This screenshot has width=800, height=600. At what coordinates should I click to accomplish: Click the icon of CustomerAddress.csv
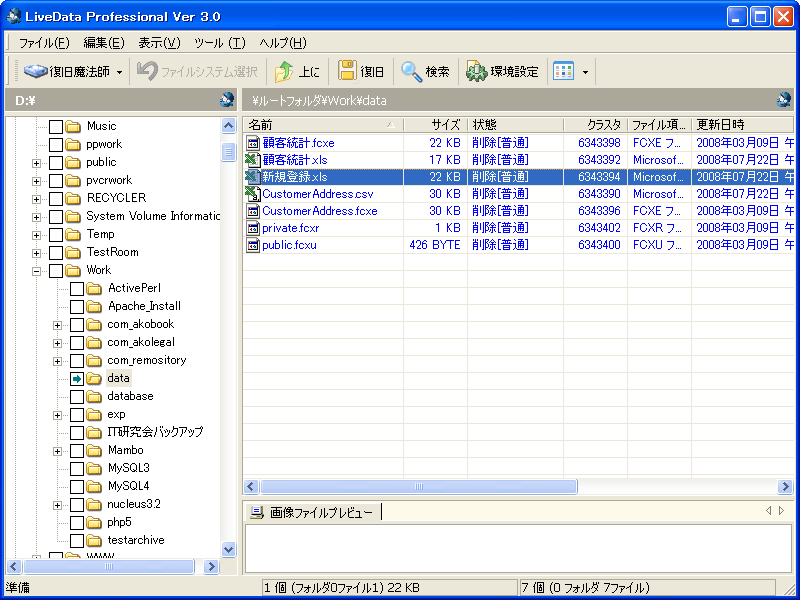(x=253, y=194)
